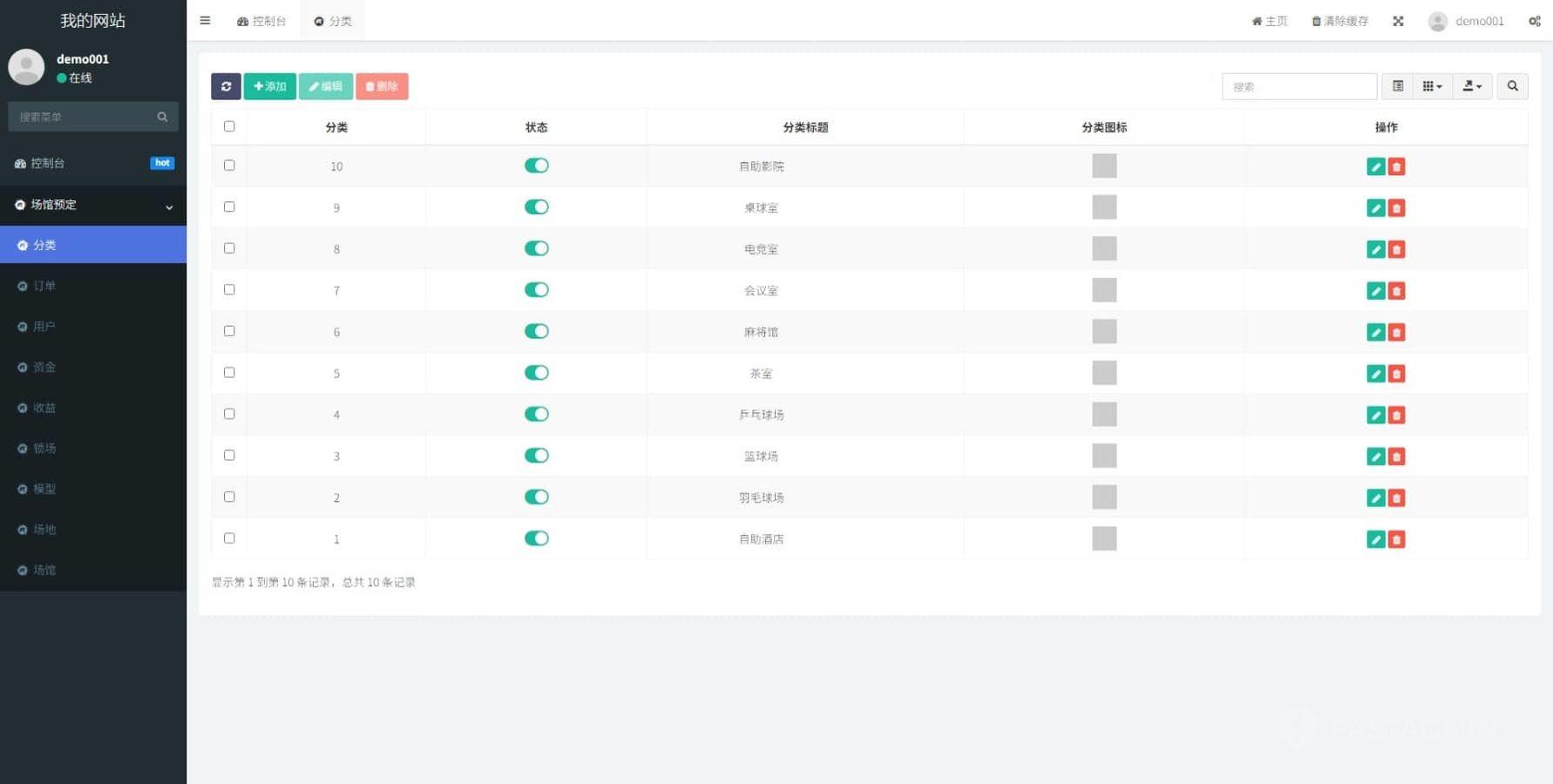
Task: Click the fullscreen icon in top bar
Action: coord(1398,21)
